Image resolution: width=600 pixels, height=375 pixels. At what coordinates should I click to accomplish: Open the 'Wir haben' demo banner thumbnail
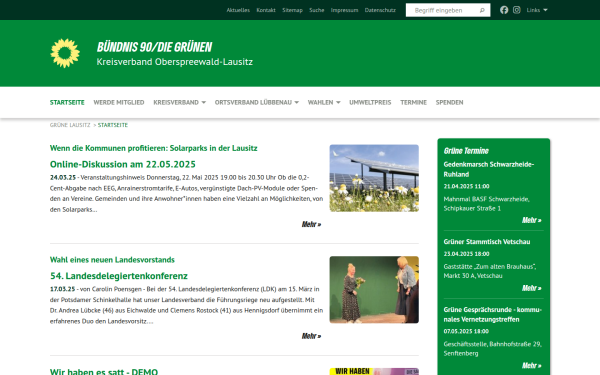(374, 372)
